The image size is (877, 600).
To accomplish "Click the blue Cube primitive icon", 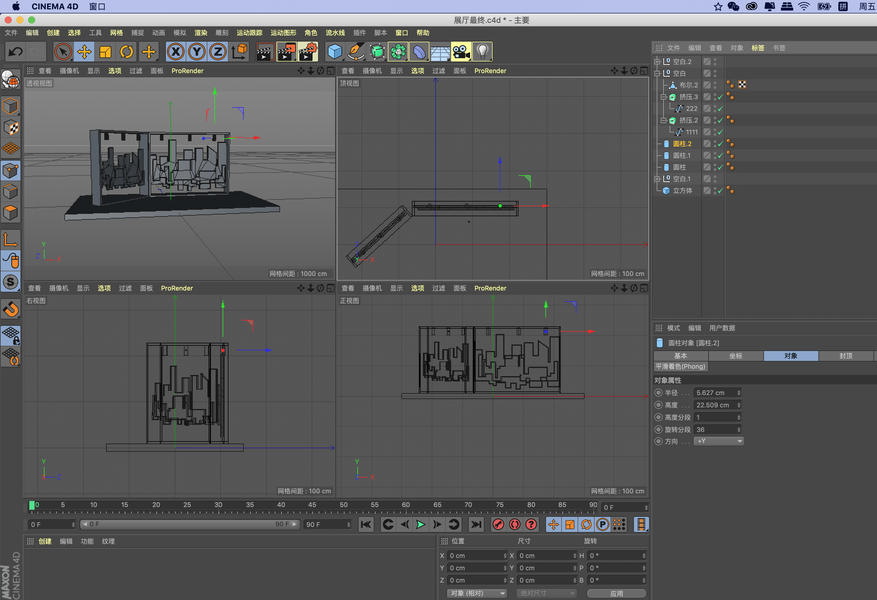I will 334,52.
